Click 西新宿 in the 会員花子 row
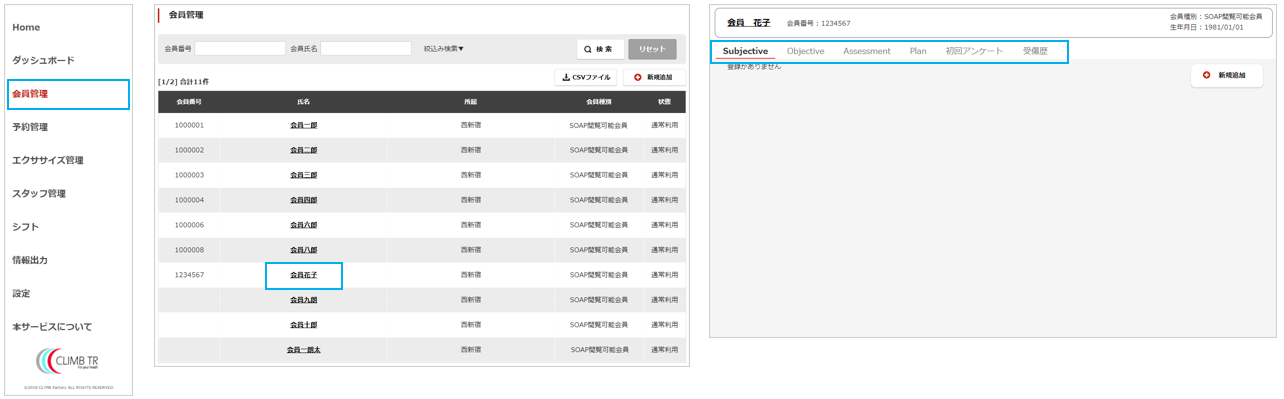The width and height of the screenshot is (1284, 399). tap(470, 275)
